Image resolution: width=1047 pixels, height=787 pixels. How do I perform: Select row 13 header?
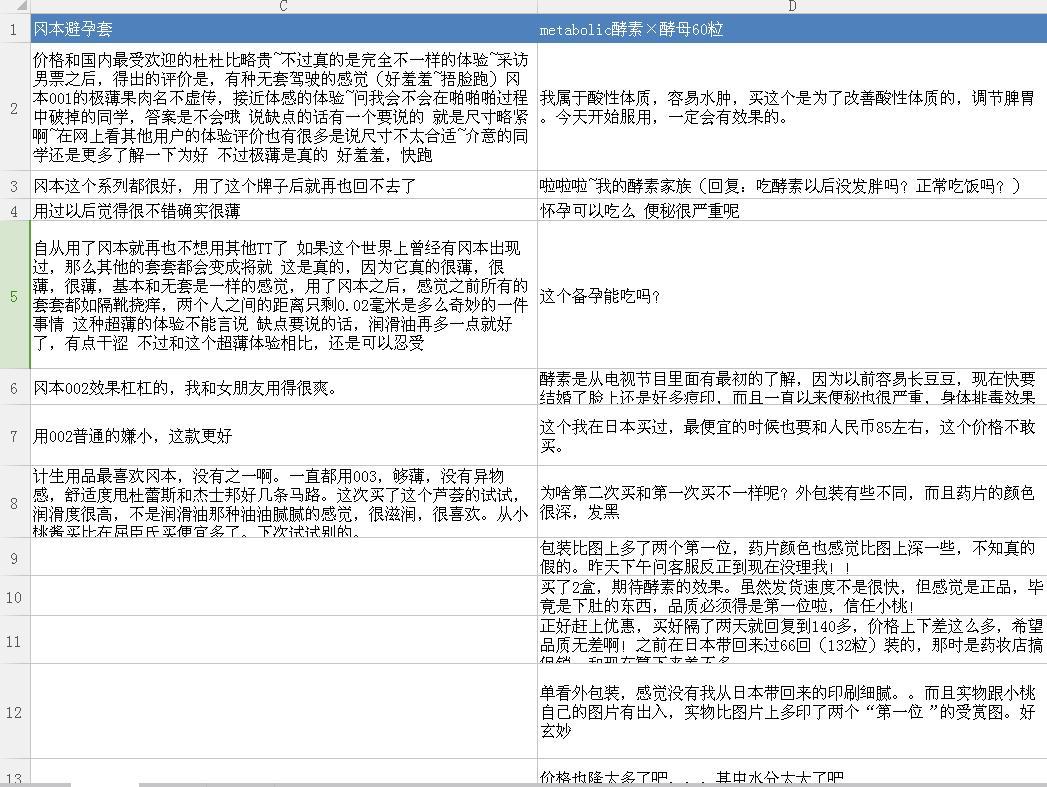13,778
